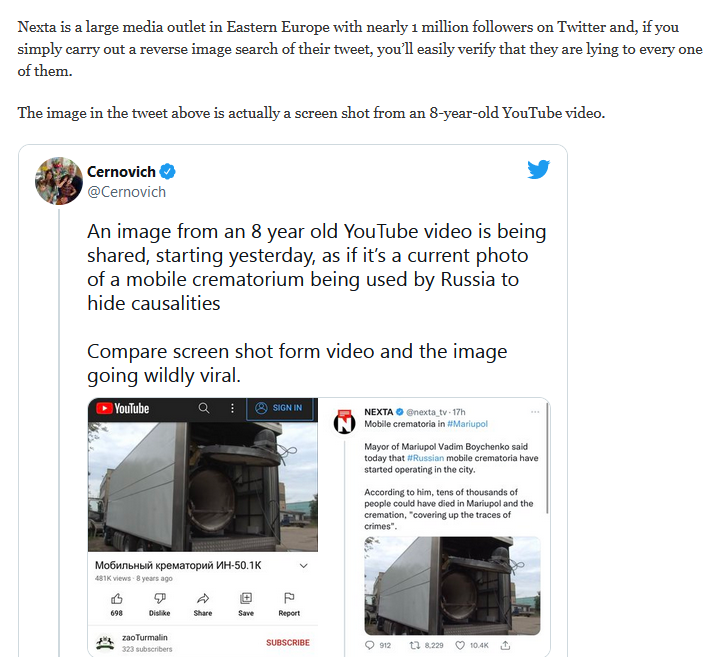
Task: Open the @Cernovich profile handle
Action: 127,192
